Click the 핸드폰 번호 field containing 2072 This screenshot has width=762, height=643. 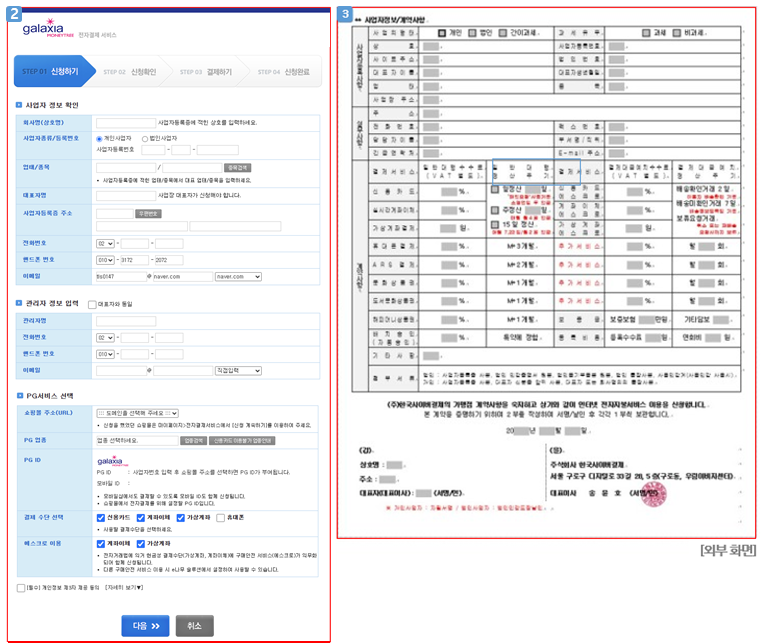pos(169,260)
